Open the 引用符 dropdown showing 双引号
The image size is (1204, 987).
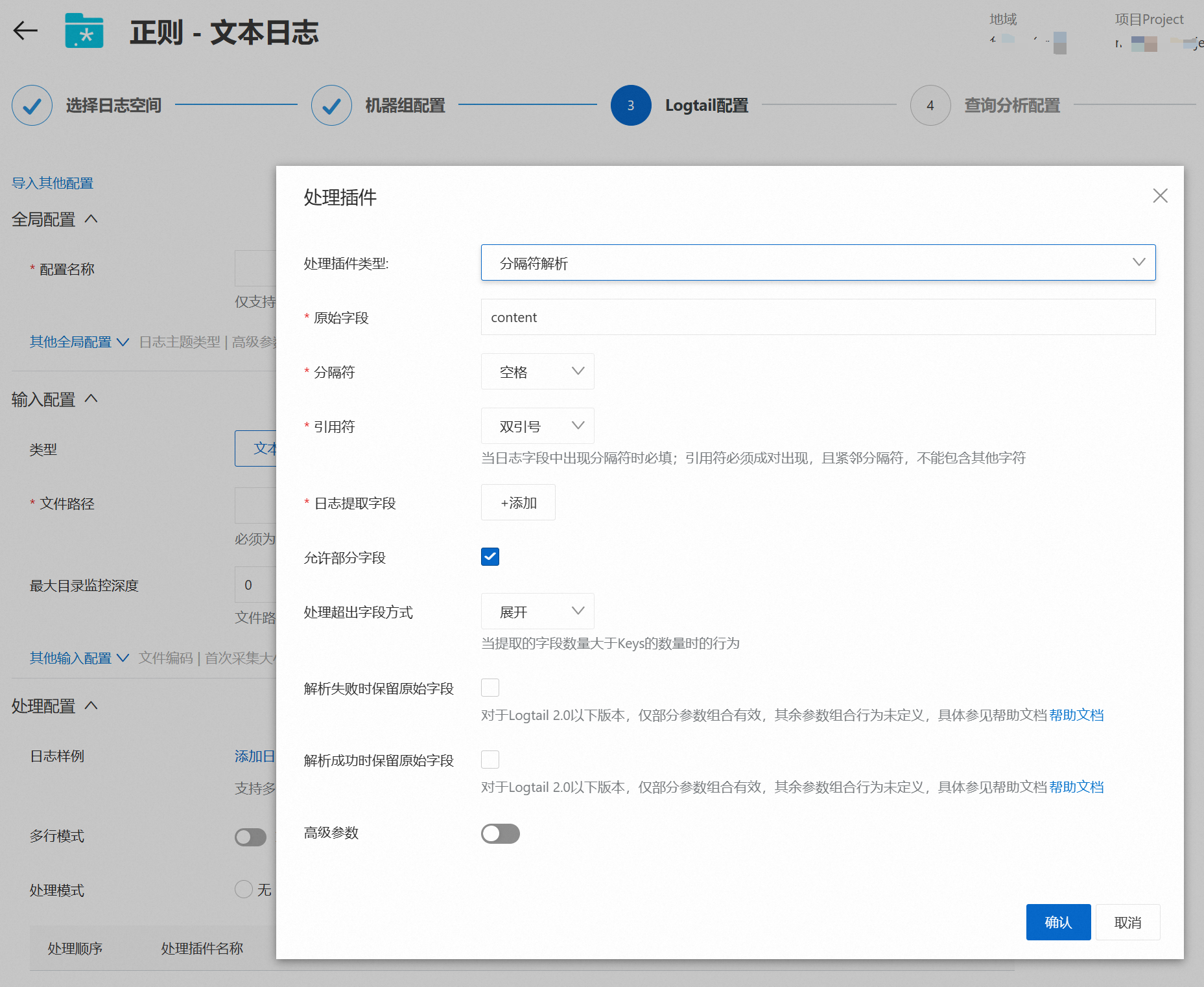point(537,426)
